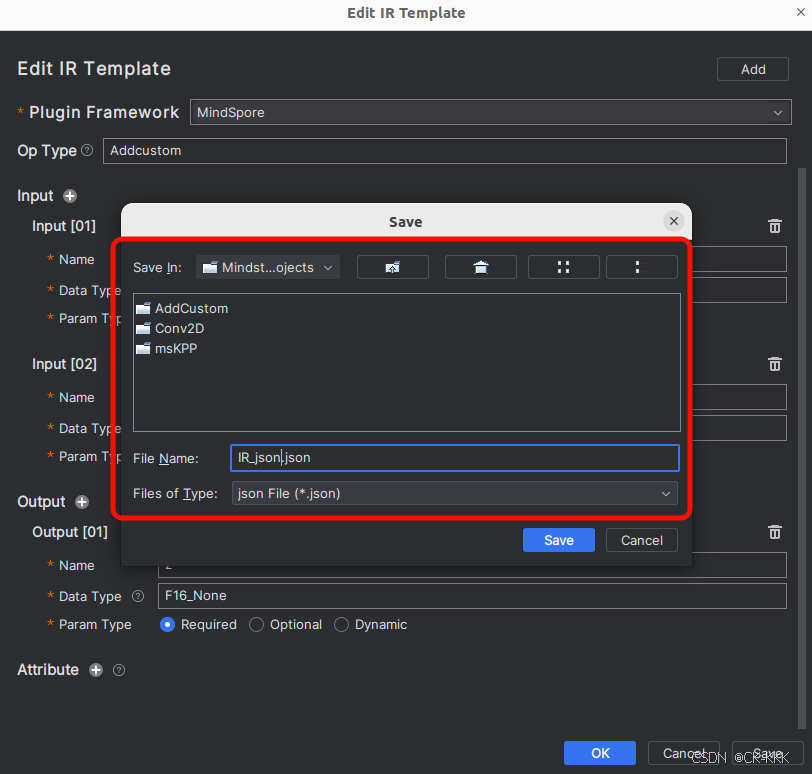Add a new Input entry
This screenshot has height=774, width=812.
(70, 196)
